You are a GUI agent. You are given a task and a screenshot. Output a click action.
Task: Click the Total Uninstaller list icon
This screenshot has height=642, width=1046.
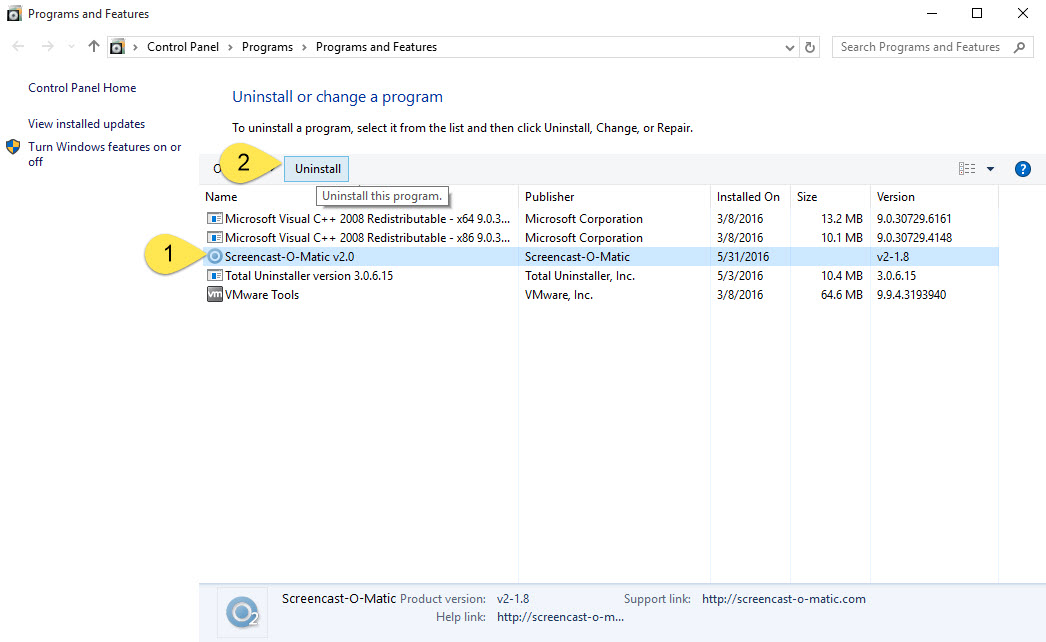214,276
